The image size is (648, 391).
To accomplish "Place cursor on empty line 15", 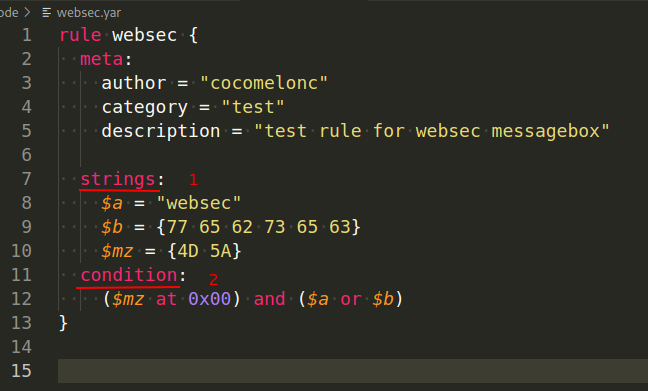I will 353,371.
